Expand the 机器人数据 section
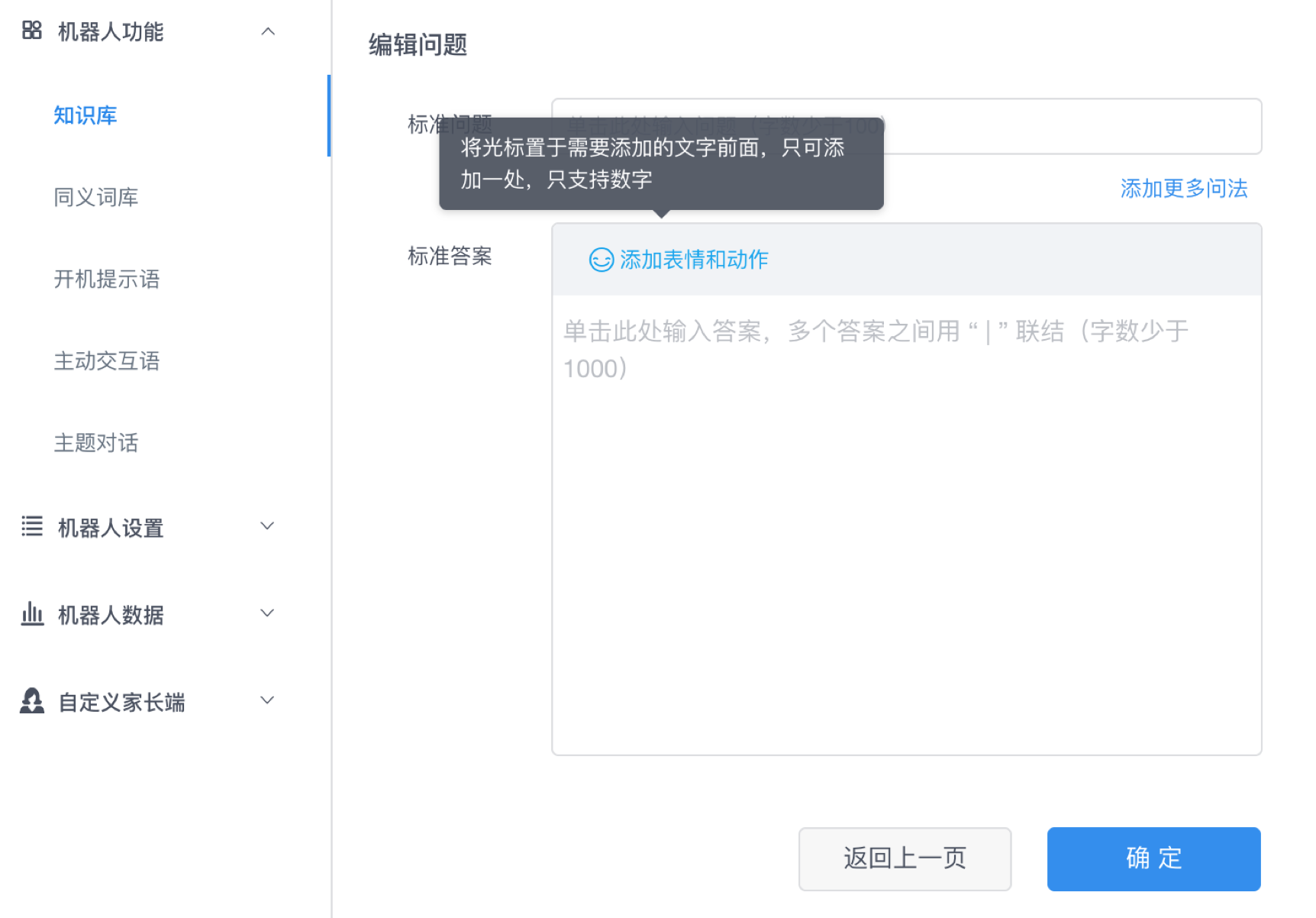Viewport: 1316px width, 918px height. click(266, 613)
